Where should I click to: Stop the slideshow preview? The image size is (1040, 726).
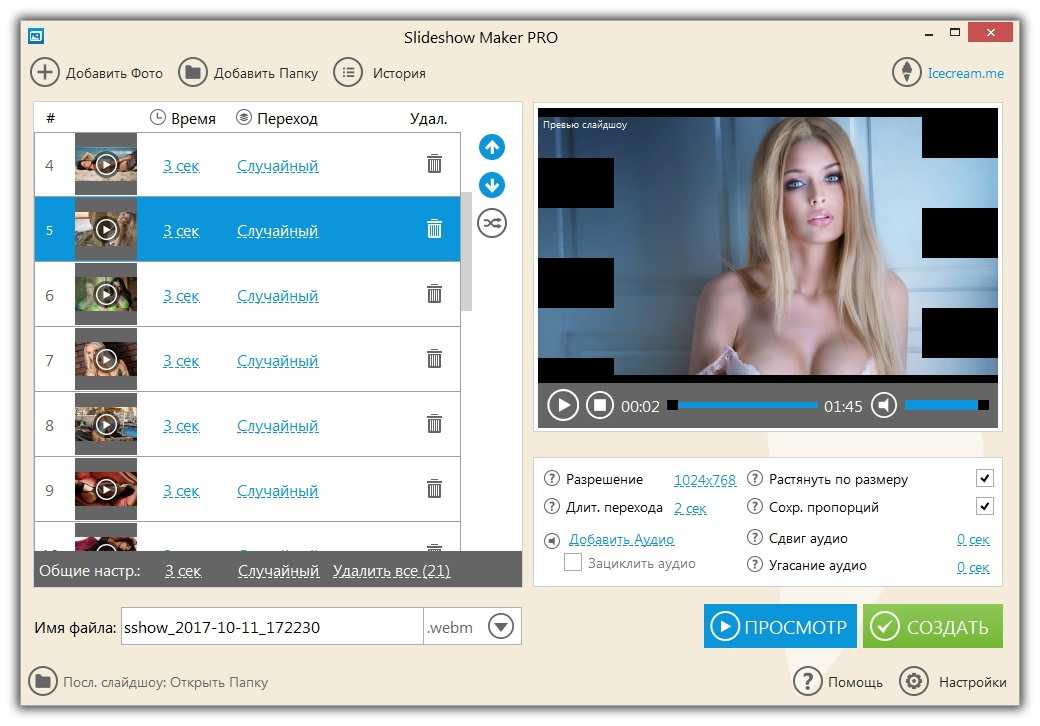(600, 405)
